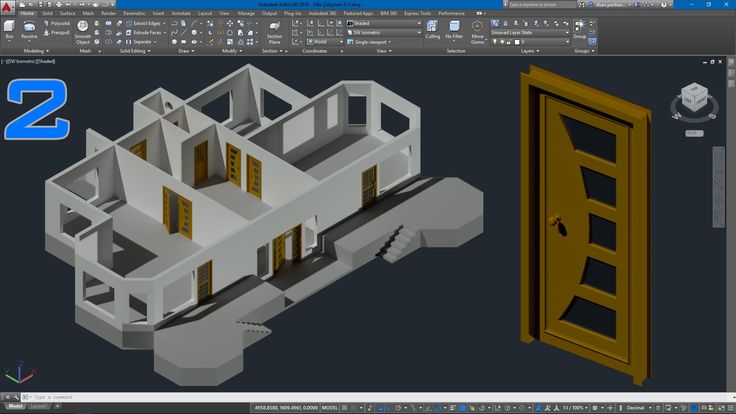Image resolution: width=736 pixels, height=414 pixels.
Task: Click the customization icon in status bar
Action: pyautogui.click(x=731, y=408)
